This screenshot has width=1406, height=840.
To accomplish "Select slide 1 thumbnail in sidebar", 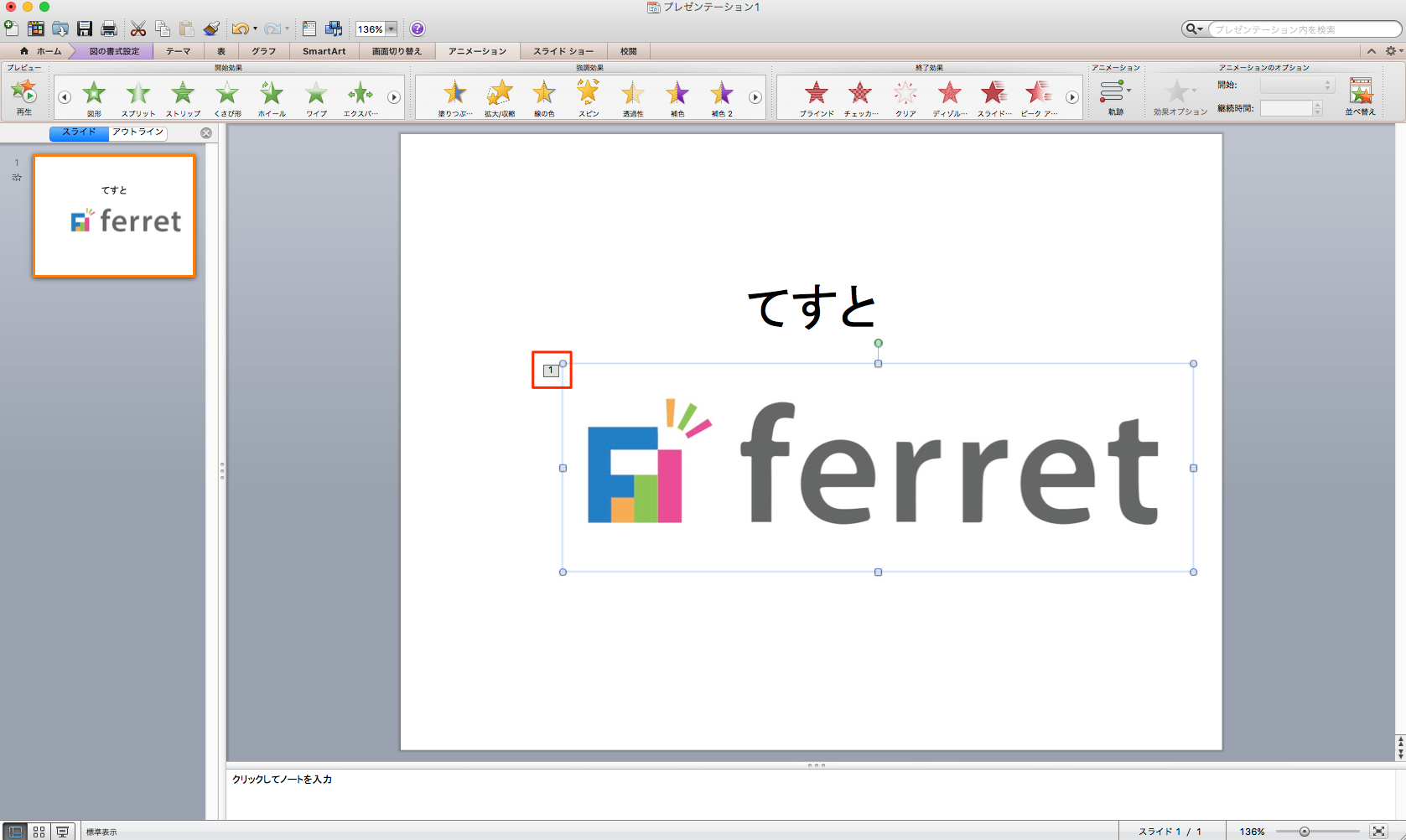I will tap(114, 215).
